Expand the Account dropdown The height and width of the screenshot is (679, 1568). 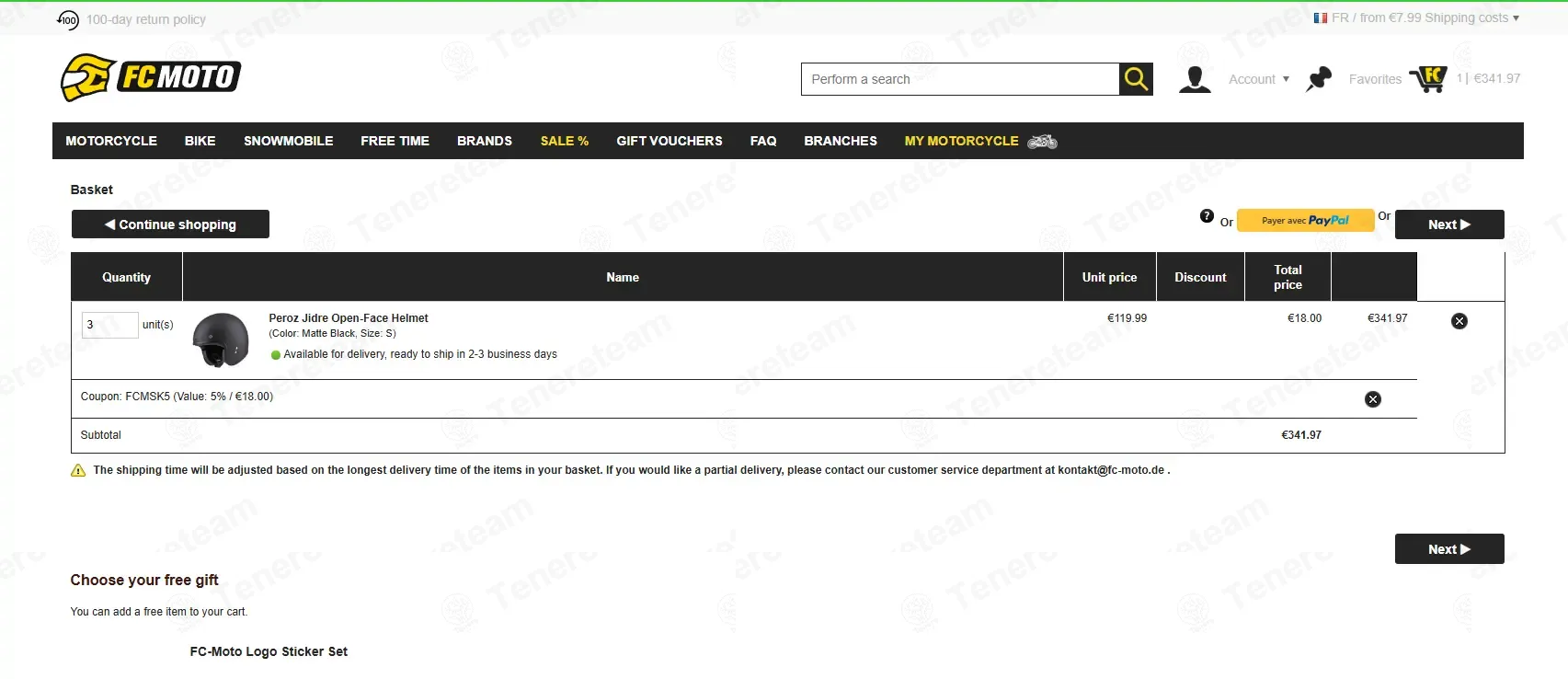click(1286, 79)
